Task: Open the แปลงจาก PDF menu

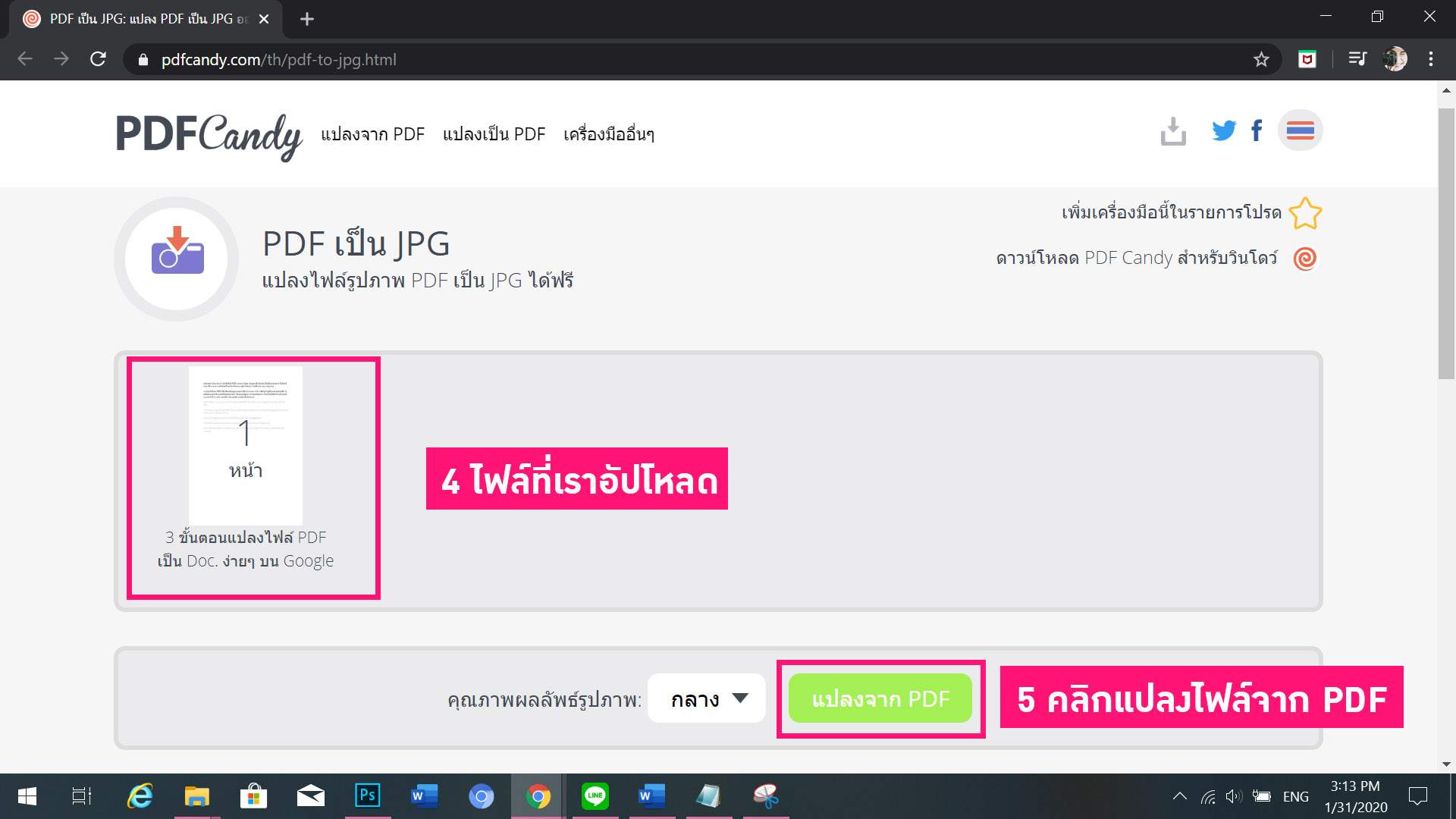Action: [x=372, y=134]
